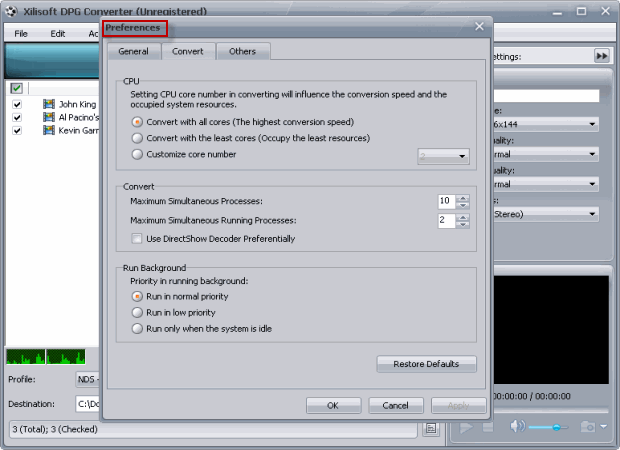Screen dimensions: 620x450
Task: Adjust the volume slider handle
Action: pyautogui.click(x=556, y=427)
